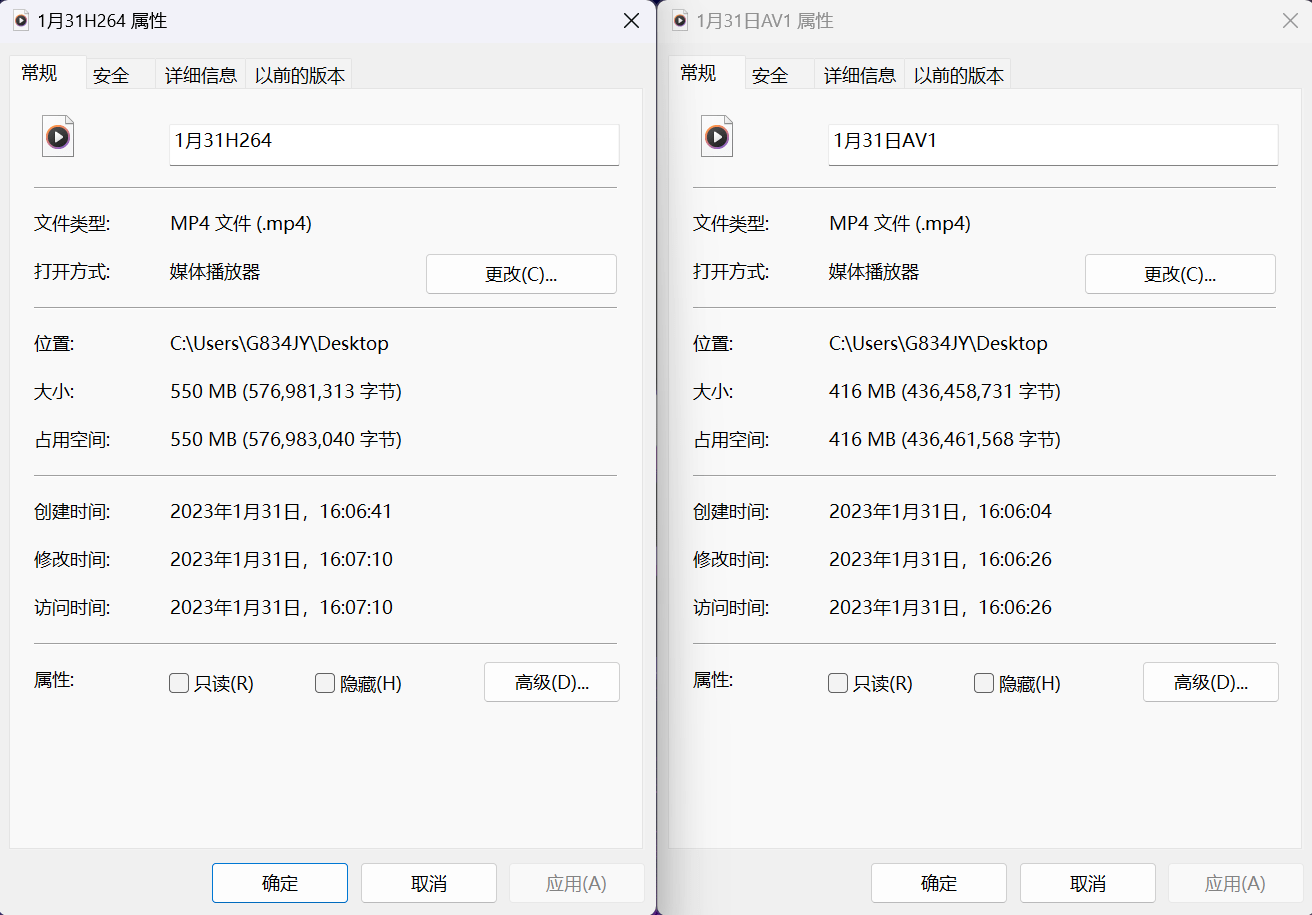This screenshot has width=1312, height=915.
Task: Enable 隐藏(H) checkbox in H264 window
Action: click(x=324, y=683)
